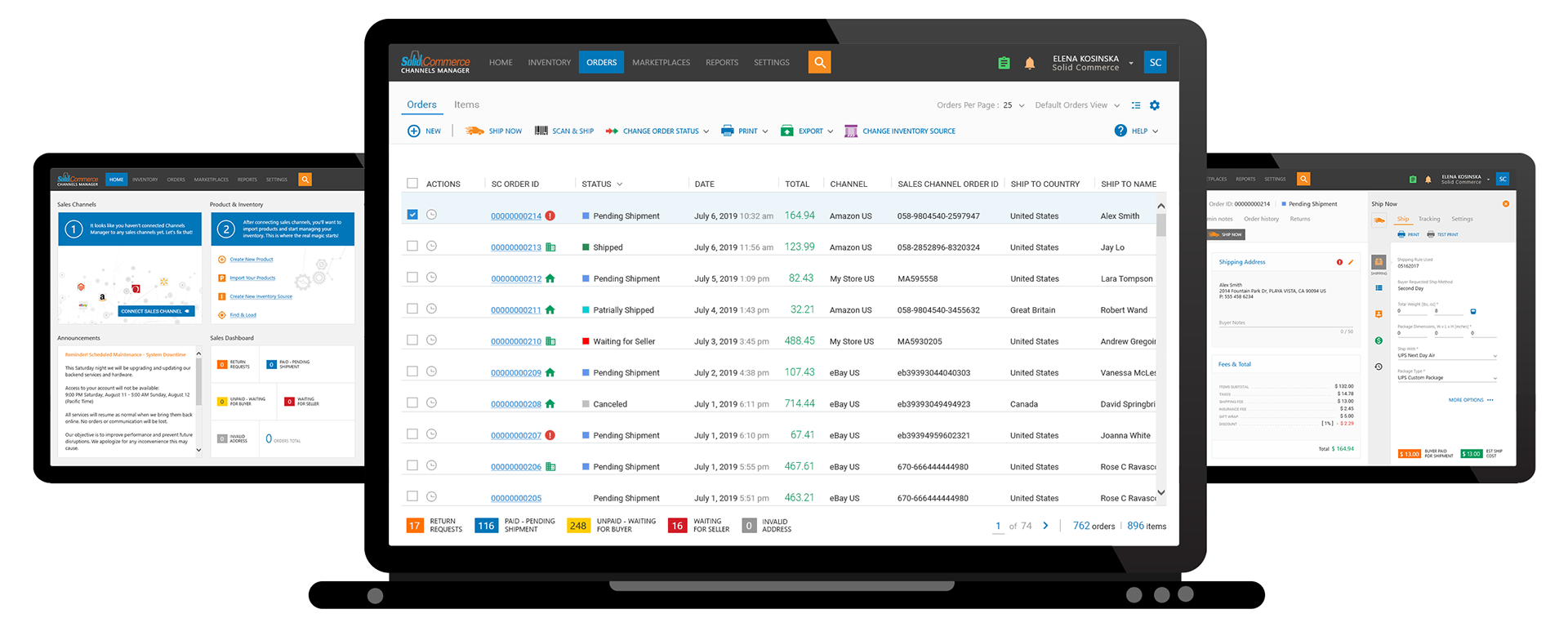This screenshot has width=1568, height=627.
Task: Click search icon in right Ship Now window
Action: (1303, 179)
